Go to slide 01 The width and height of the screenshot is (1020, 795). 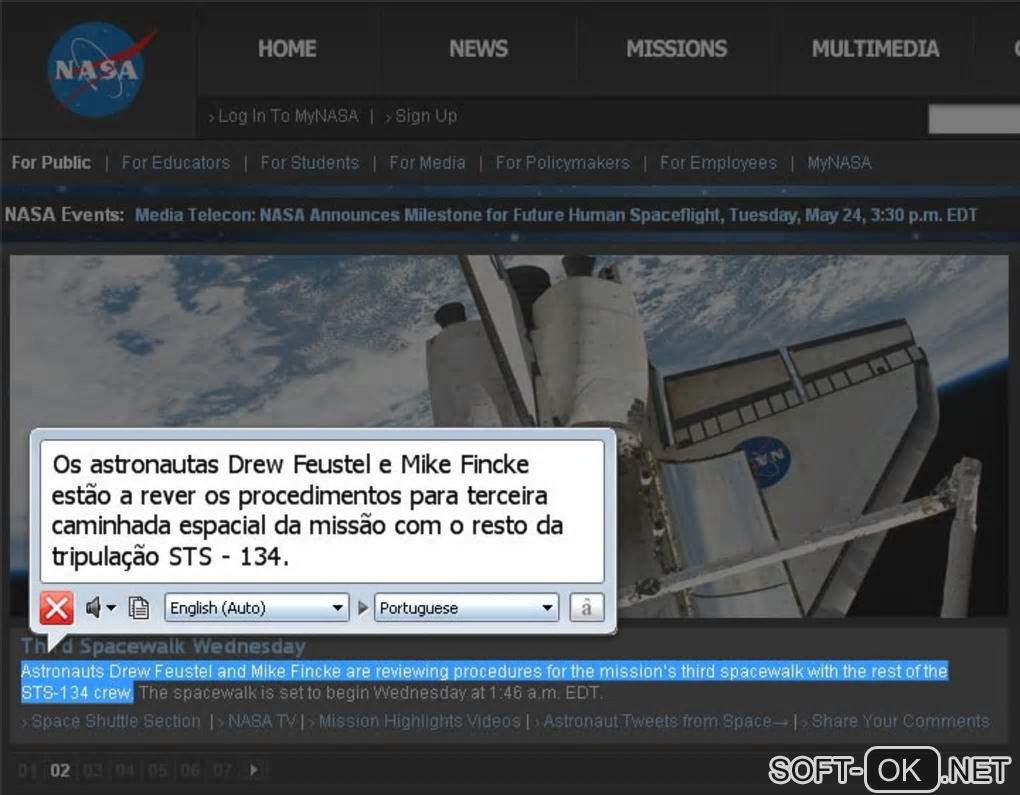tap(27, 771)
